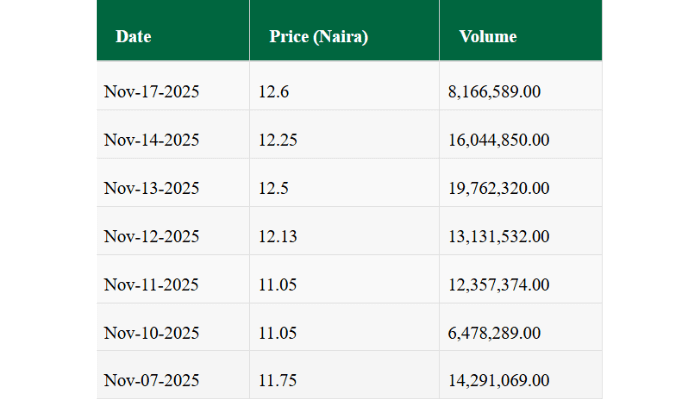Click the Date column header

tap(134, 36)
